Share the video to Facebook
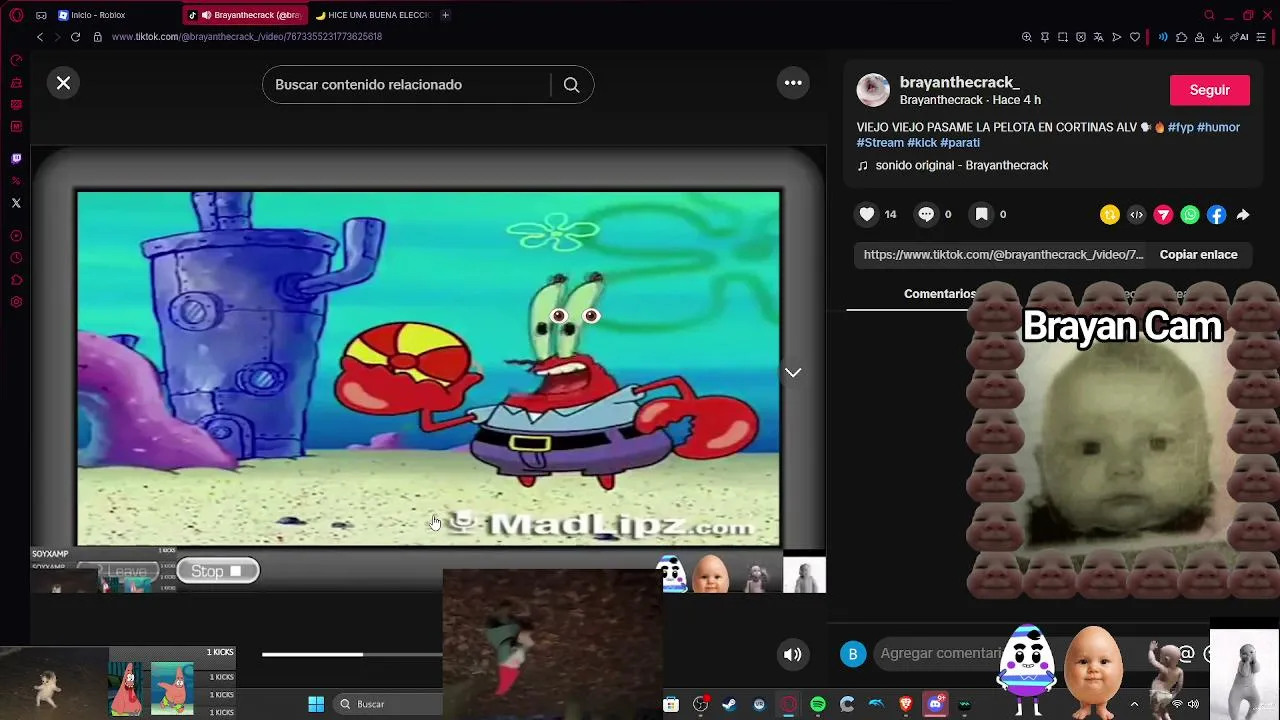Viewport: 1280px width, 720px height. point(1216,214)
